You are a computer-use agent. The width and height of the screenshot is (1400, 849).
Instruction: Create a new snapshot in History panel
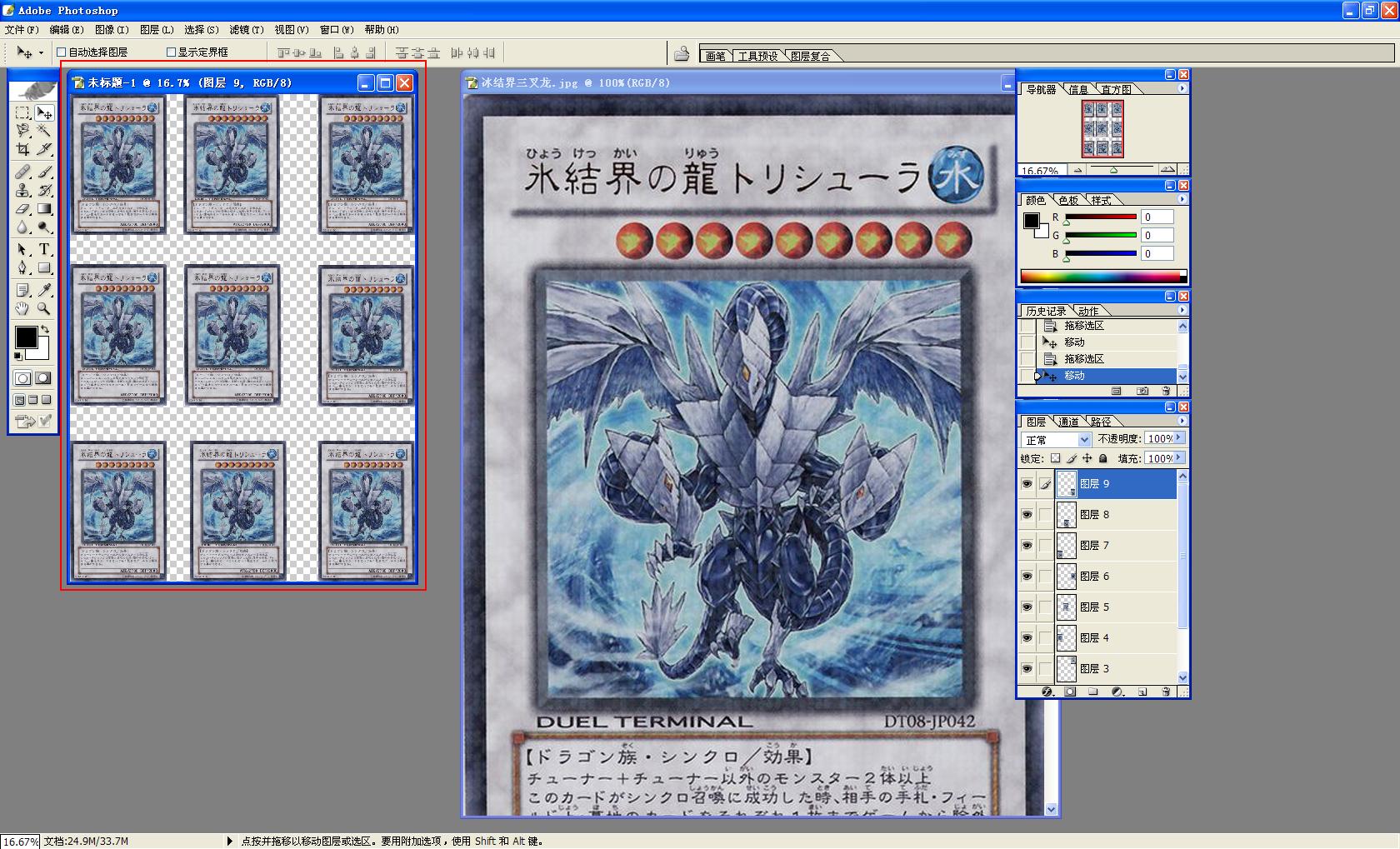1142,391
